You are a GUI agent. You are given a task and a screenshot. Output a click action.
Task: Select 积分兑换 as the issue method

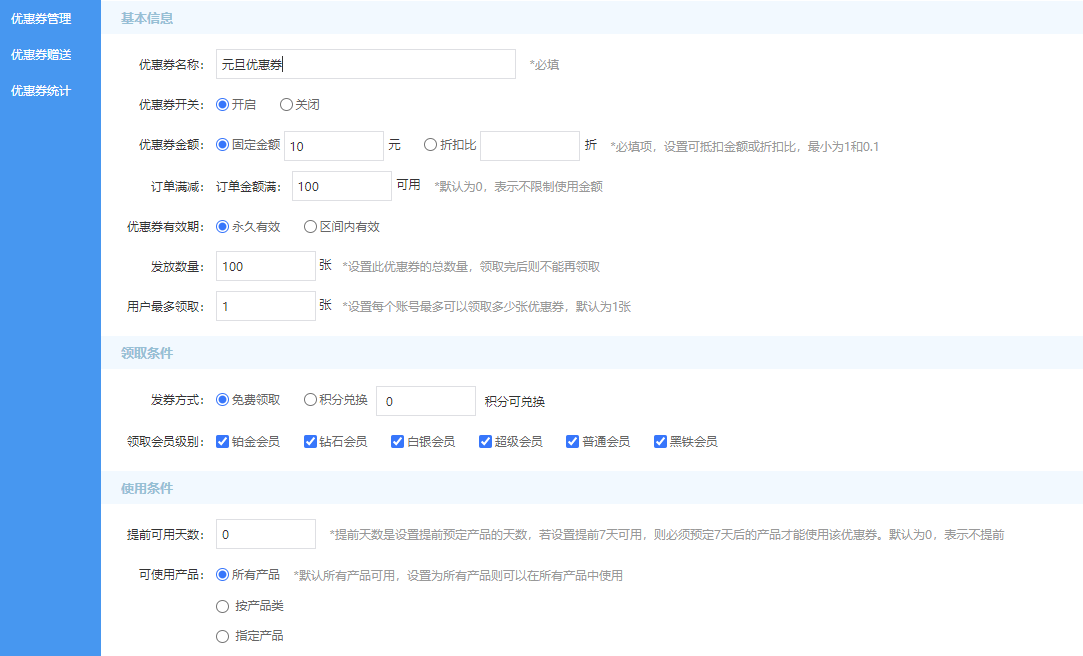(x=310, y=400)
